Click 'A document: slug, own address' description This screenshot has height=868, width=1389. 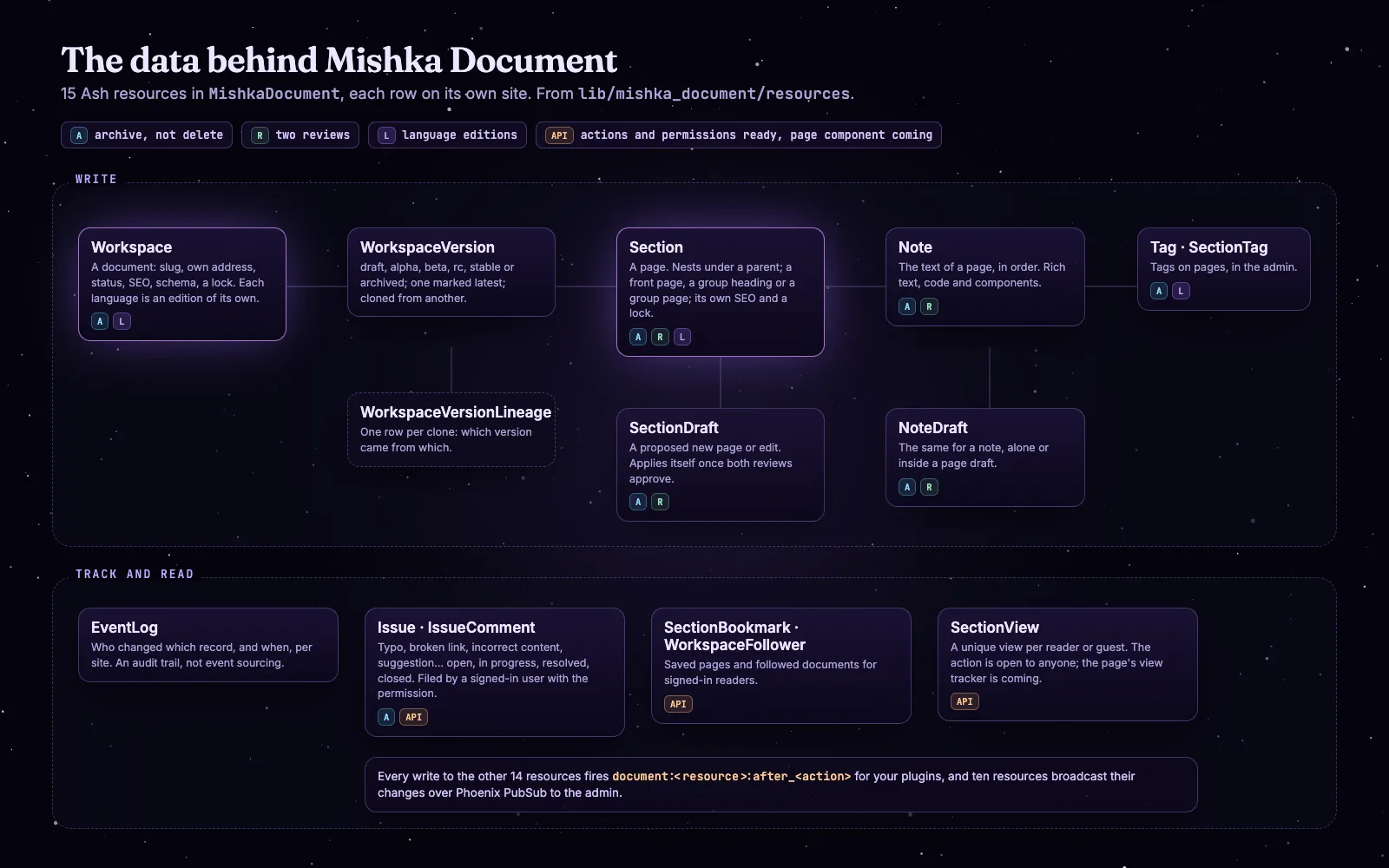(177, 283)
